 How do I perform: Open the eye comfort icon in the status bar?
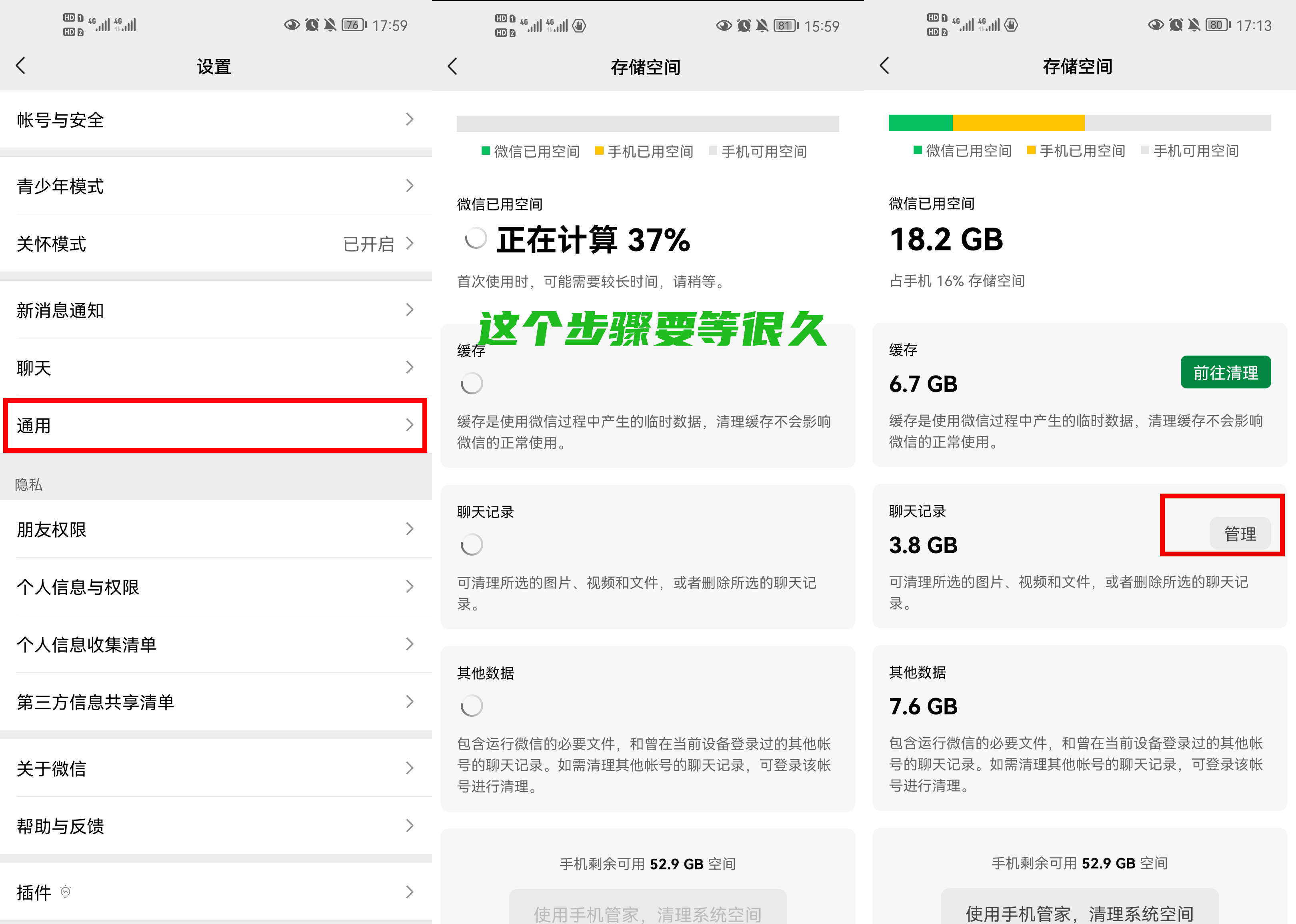coord(292,24)
